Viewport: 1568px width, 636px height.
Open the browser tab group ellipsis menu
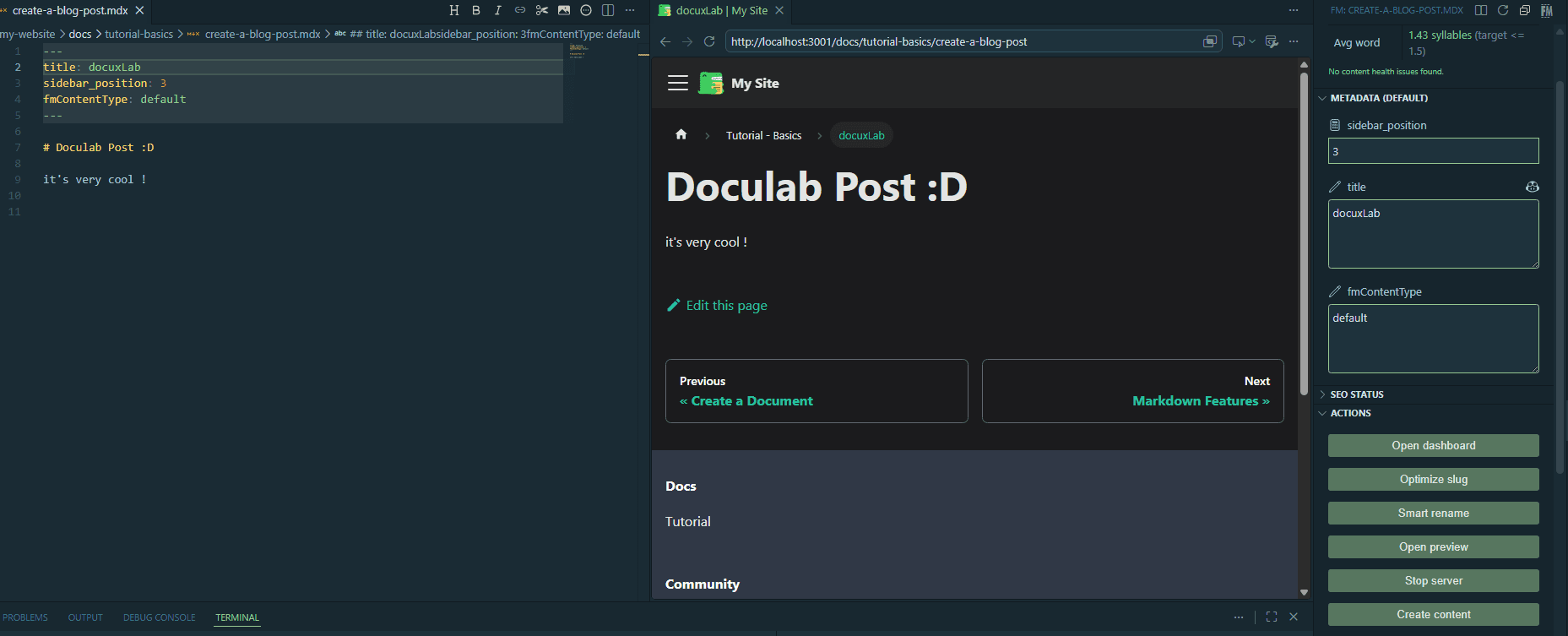(1294, 10)
